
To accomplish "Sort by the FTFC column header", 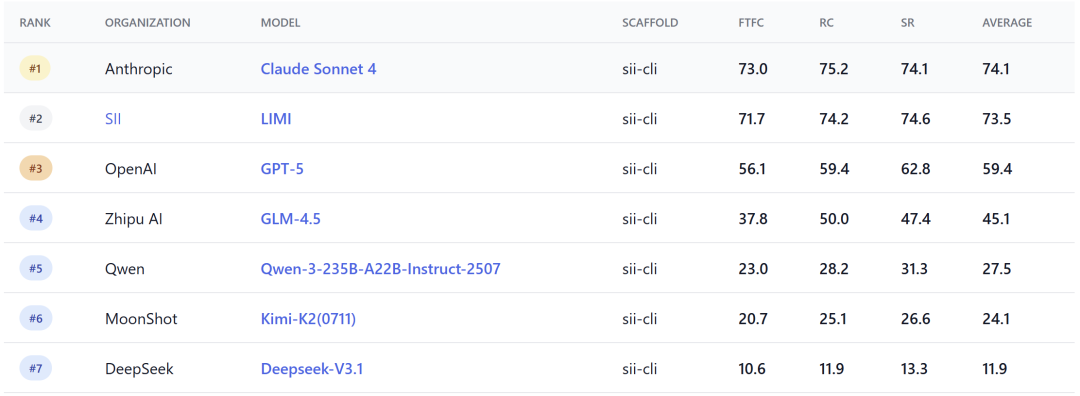I will [751, 23].
